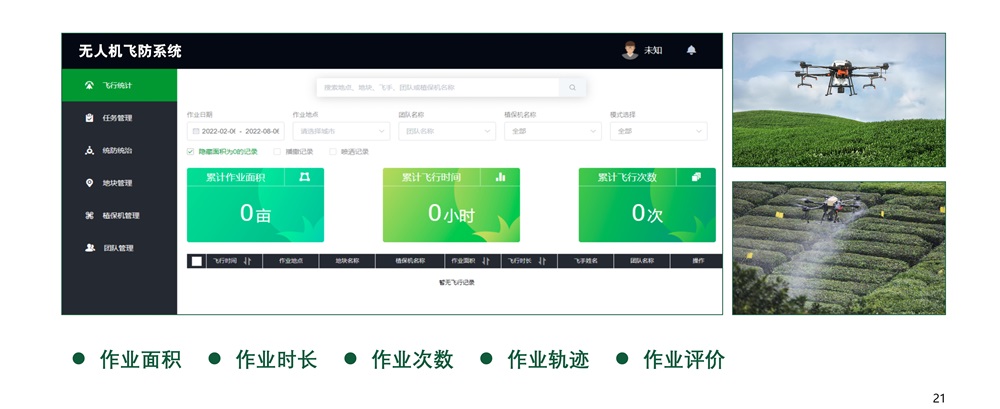Expand the 团队名称 dropdown

[446, 131]
